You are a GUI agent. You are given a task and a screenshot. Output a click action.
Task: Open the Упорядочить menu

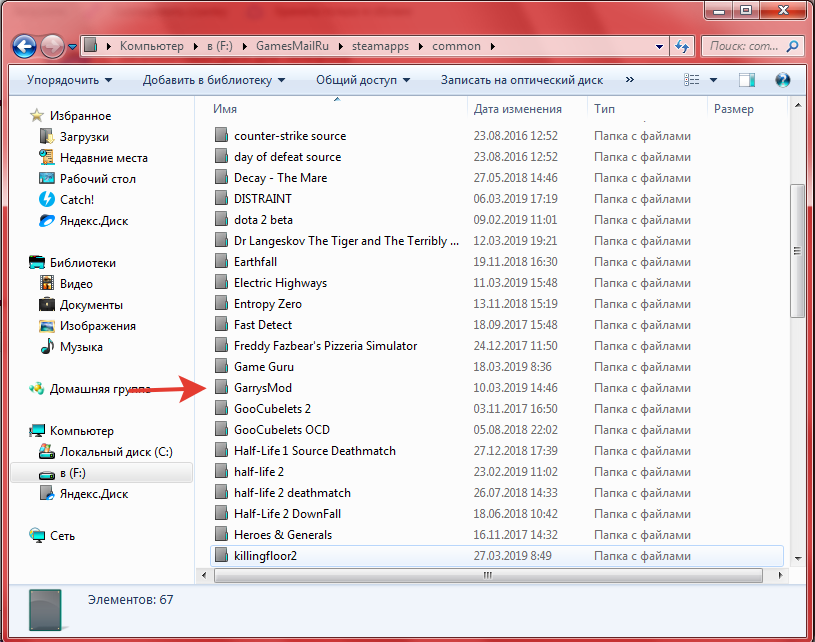pos(70,80)
